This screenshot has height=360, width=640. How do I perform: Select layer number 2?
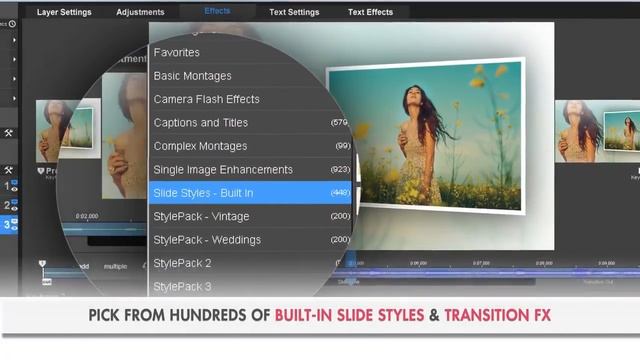(7, 205)
